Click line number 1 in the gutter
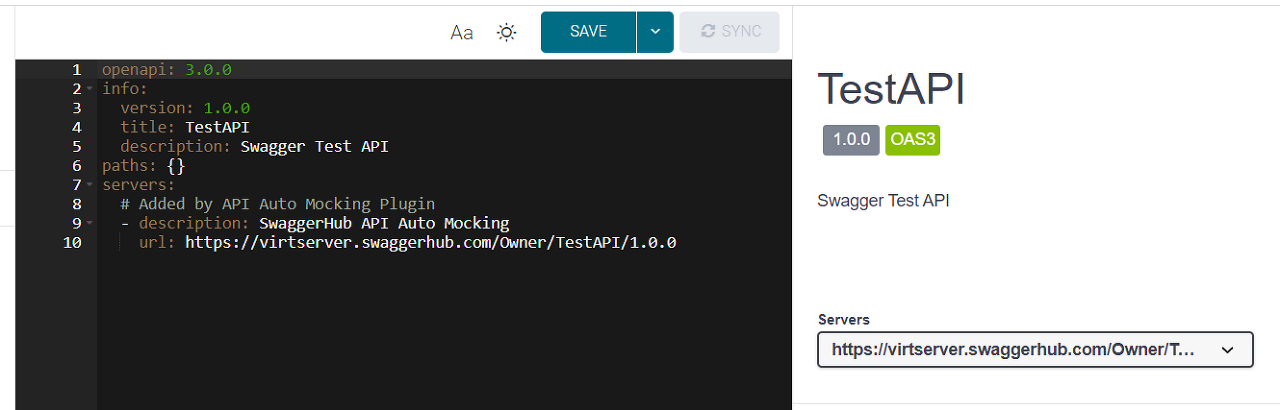This screenshot has height=410, width=1280. click(x=77, y=70)
